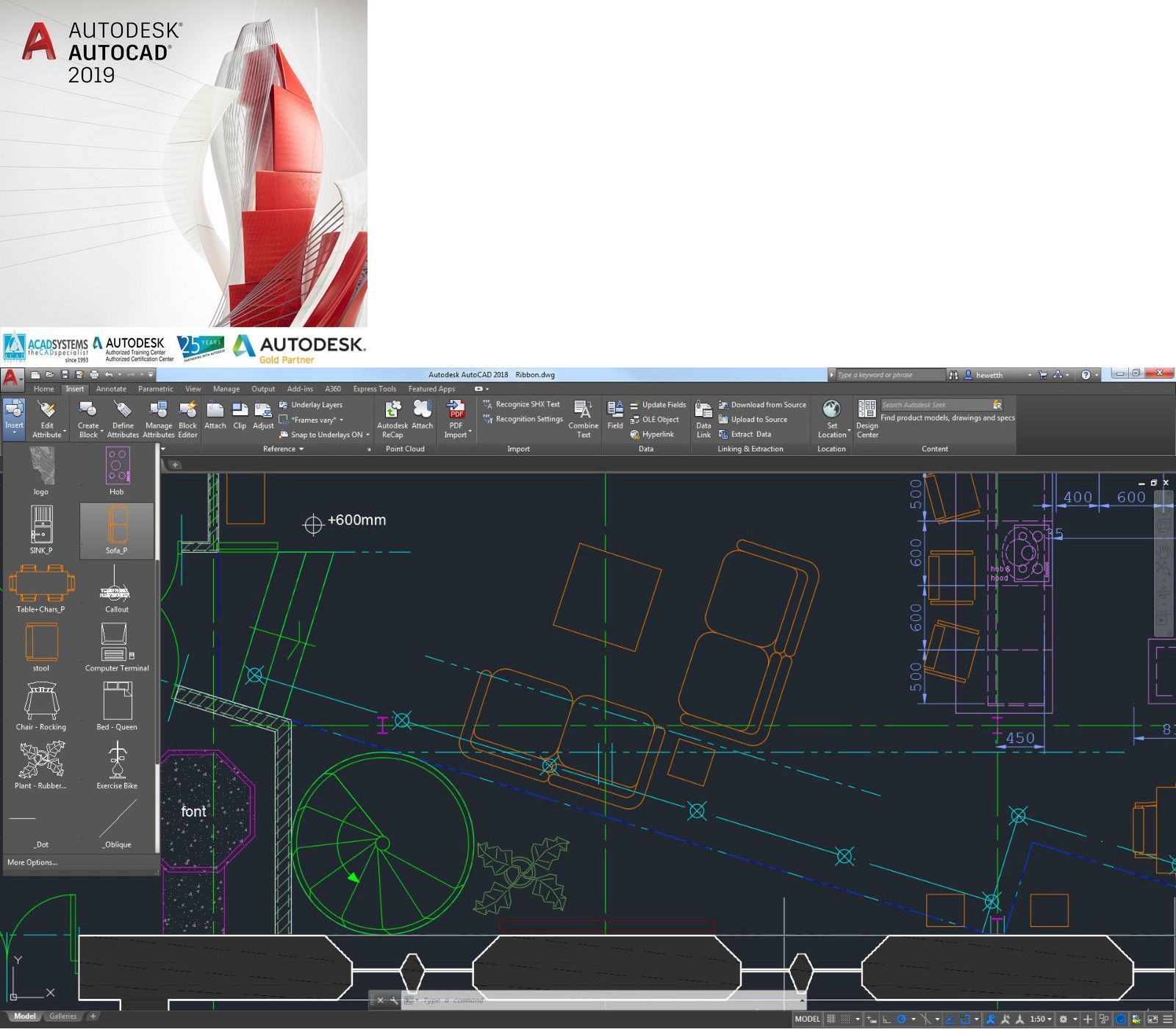
Task: Click the Create Block tool
Action: [x=88, y=418]
